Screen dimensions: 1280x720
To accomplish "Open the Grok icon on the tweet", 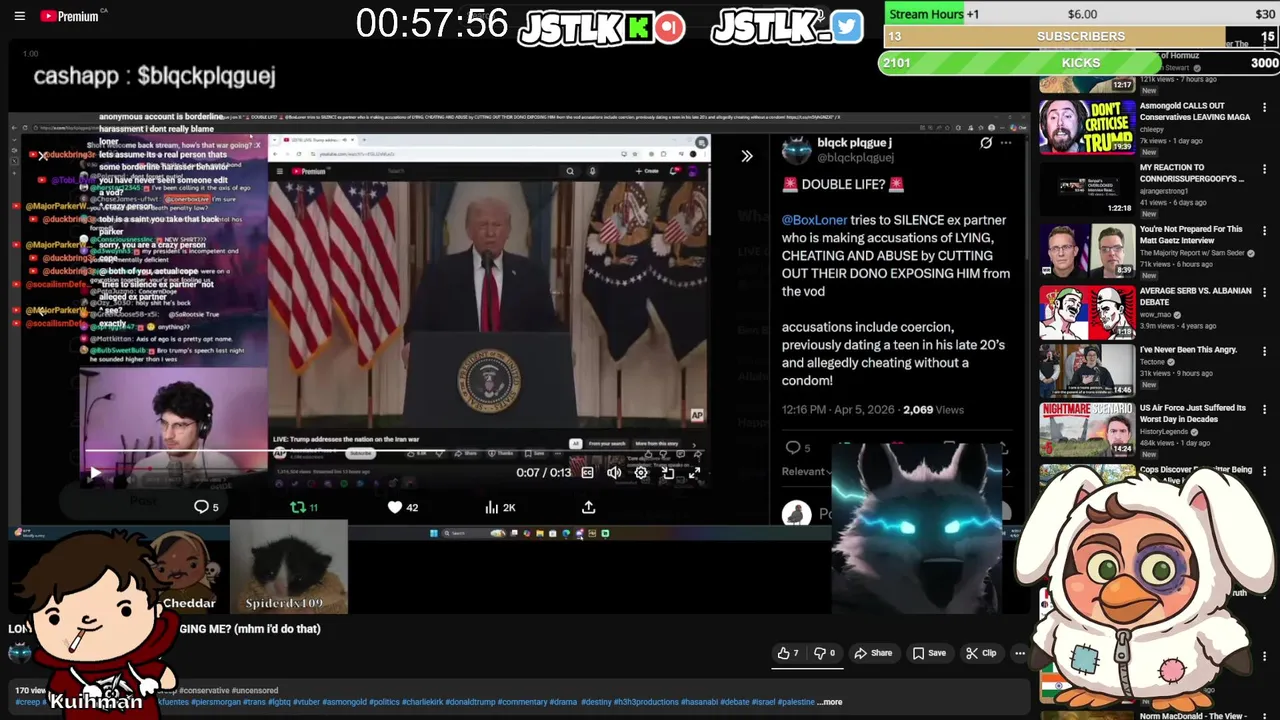I will [986, 143].
